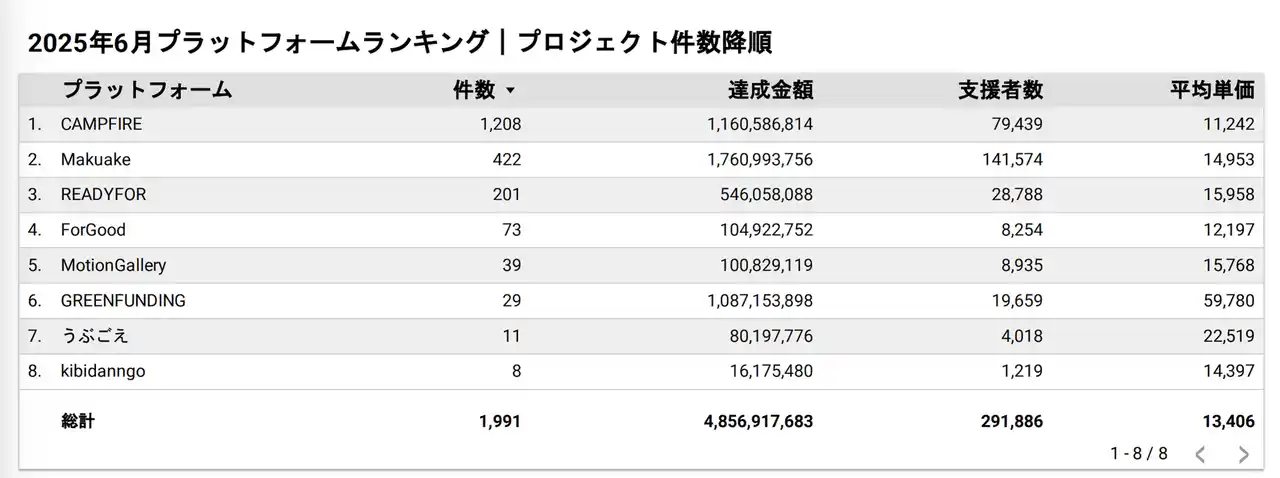Image resolution: width=1280 pixels, height=478 pixels.
Task: Sort by 支援者数 column header
Action: click(x=1000, y=90)
